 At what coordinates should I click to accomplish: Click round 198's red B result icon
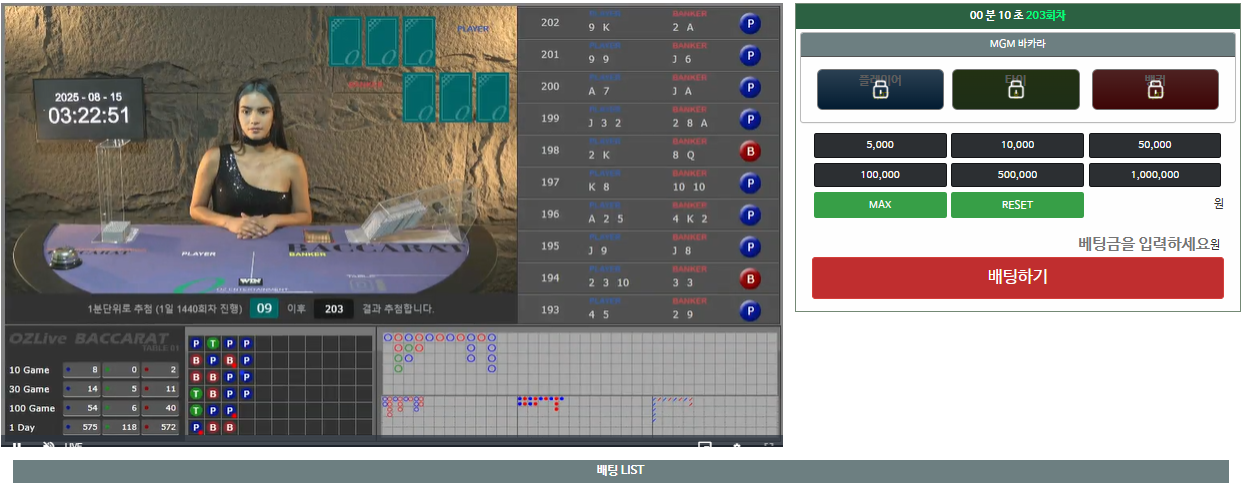coord(749,152)
